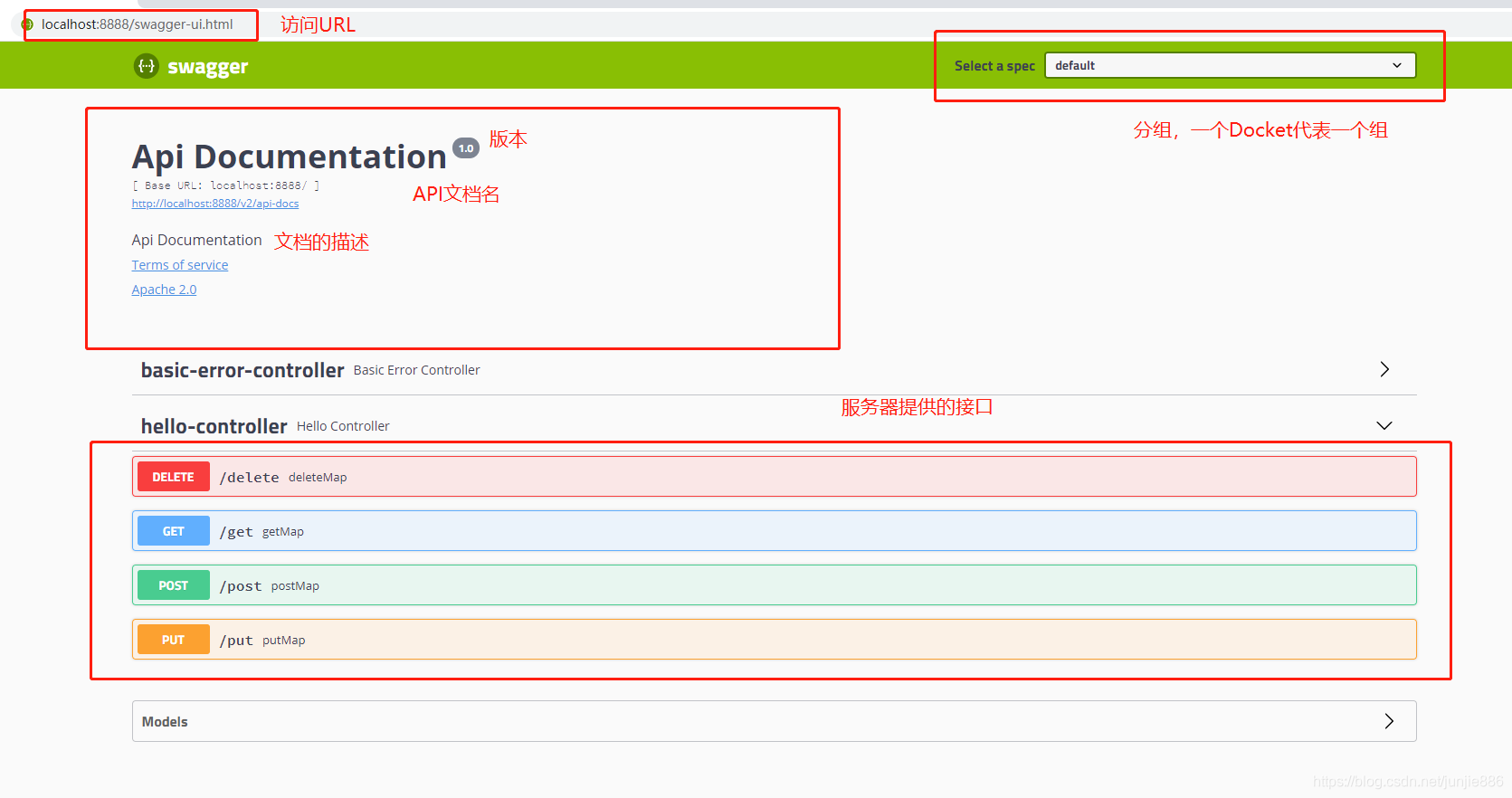This screenshot has width=1512, height=798.
Task: Expand the /get getMap operation row
Action: (x=775, y=531)
